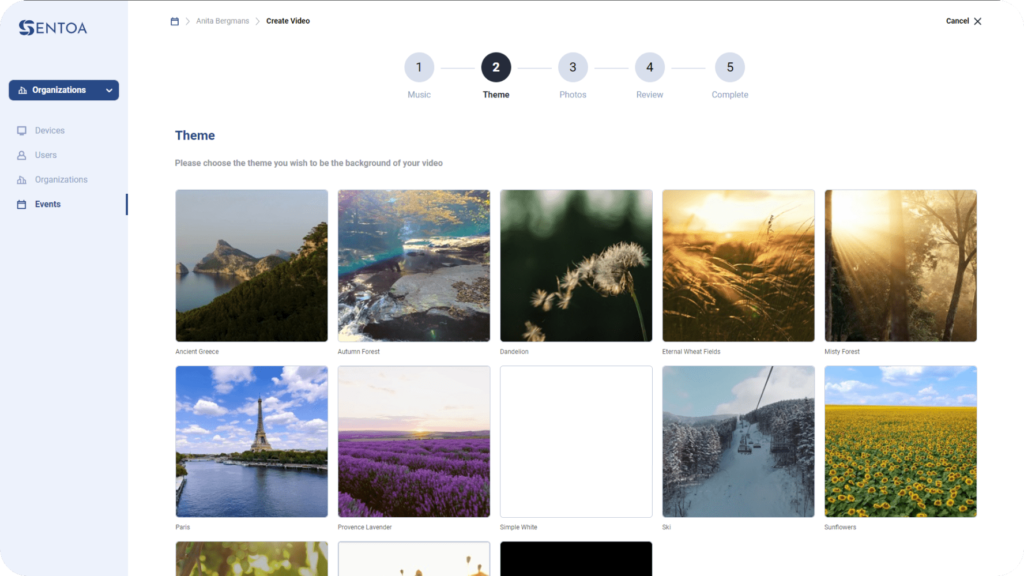Viewport: 1024px width, 576px height.
Task: Select the Dandelion theme thumbnail
Action: tap(576, 266)
